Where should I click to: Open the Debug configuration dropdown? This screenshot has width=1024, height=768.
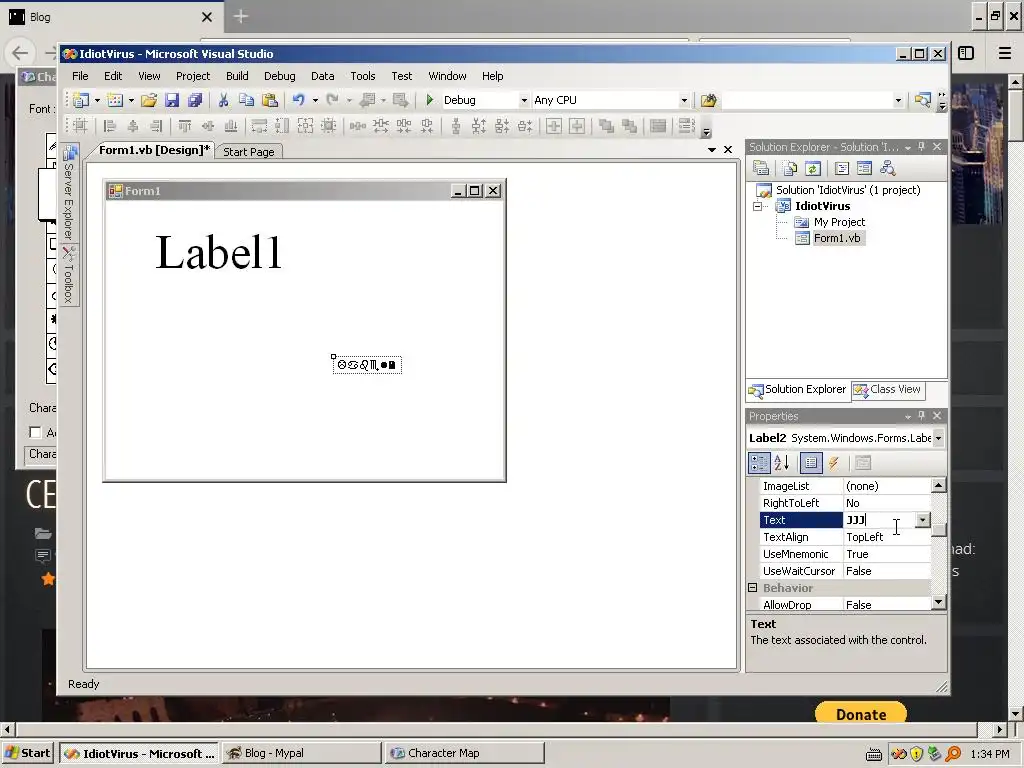click(x=524, y=101)
